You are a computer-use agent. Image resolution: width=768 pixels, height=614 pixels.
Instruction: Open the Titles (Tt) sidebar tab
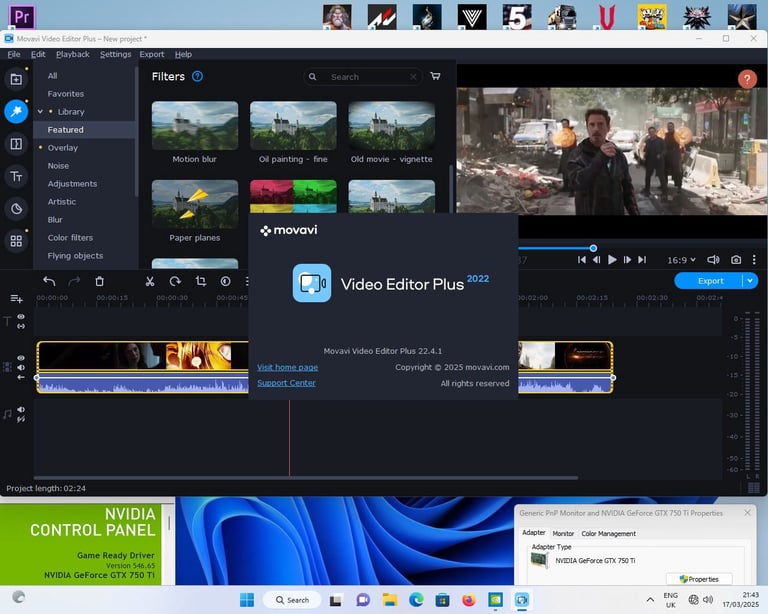tap(16, 176)
